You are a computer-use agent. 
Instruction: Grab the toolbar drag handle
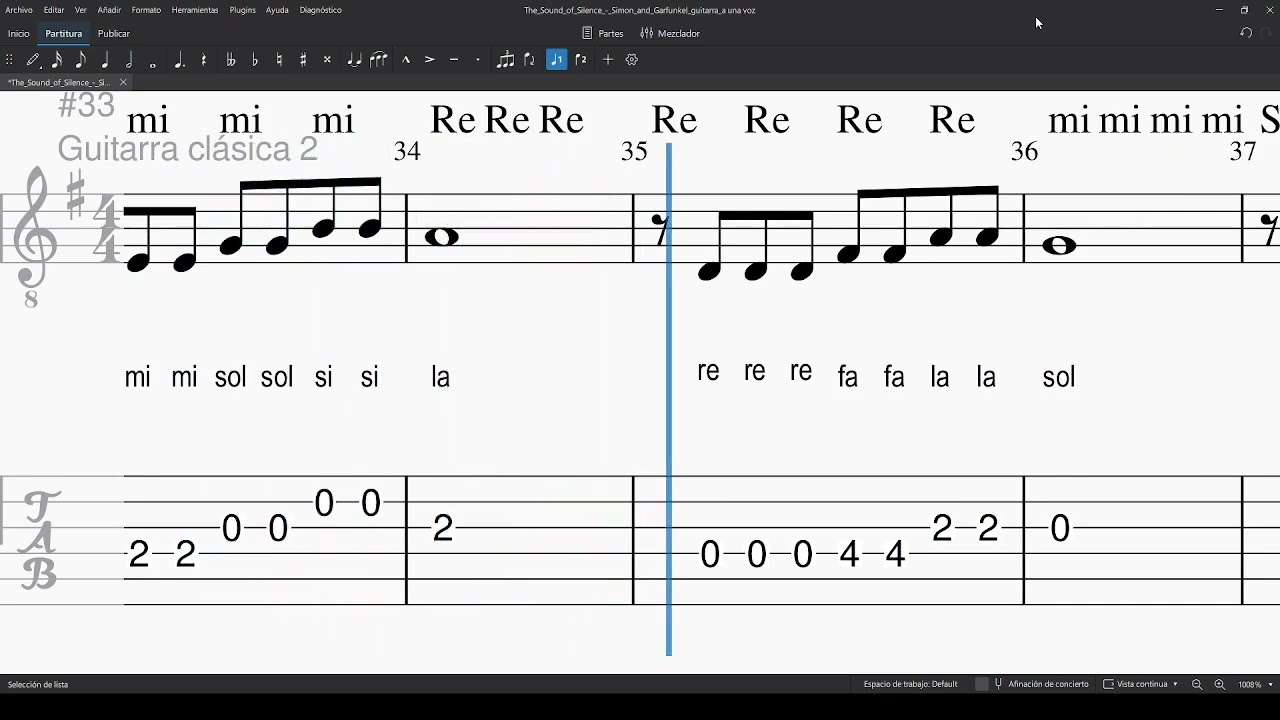click(10, 60)
